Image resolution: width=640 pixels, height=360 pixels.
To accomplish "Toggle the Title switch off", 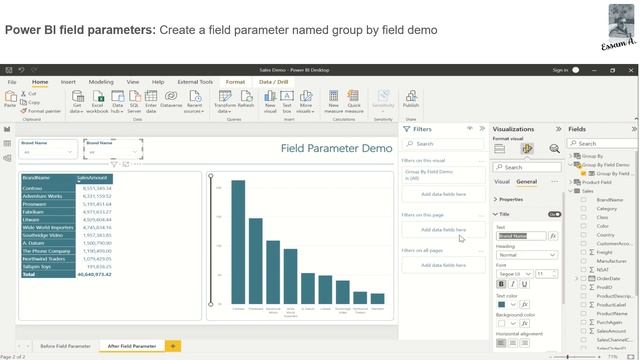I will [x=554, y=214].
